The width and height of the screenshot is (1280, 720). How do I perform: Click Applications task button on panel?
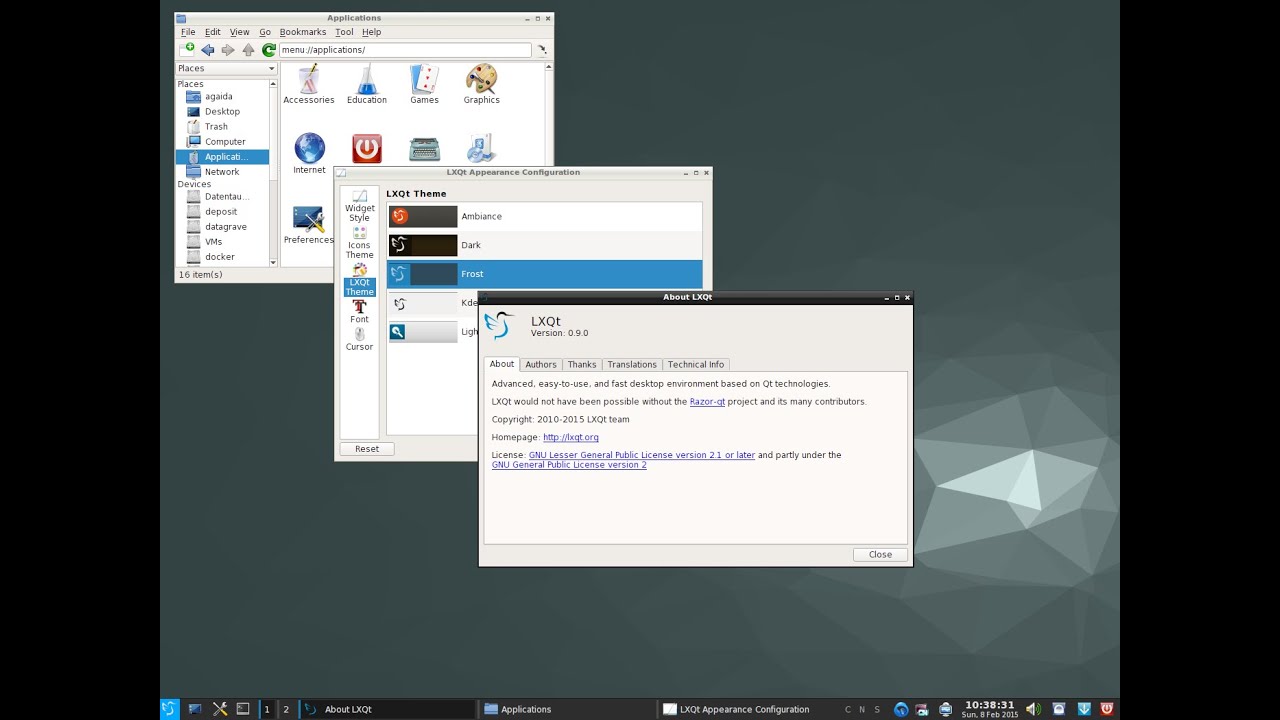[x=566, y=709]
